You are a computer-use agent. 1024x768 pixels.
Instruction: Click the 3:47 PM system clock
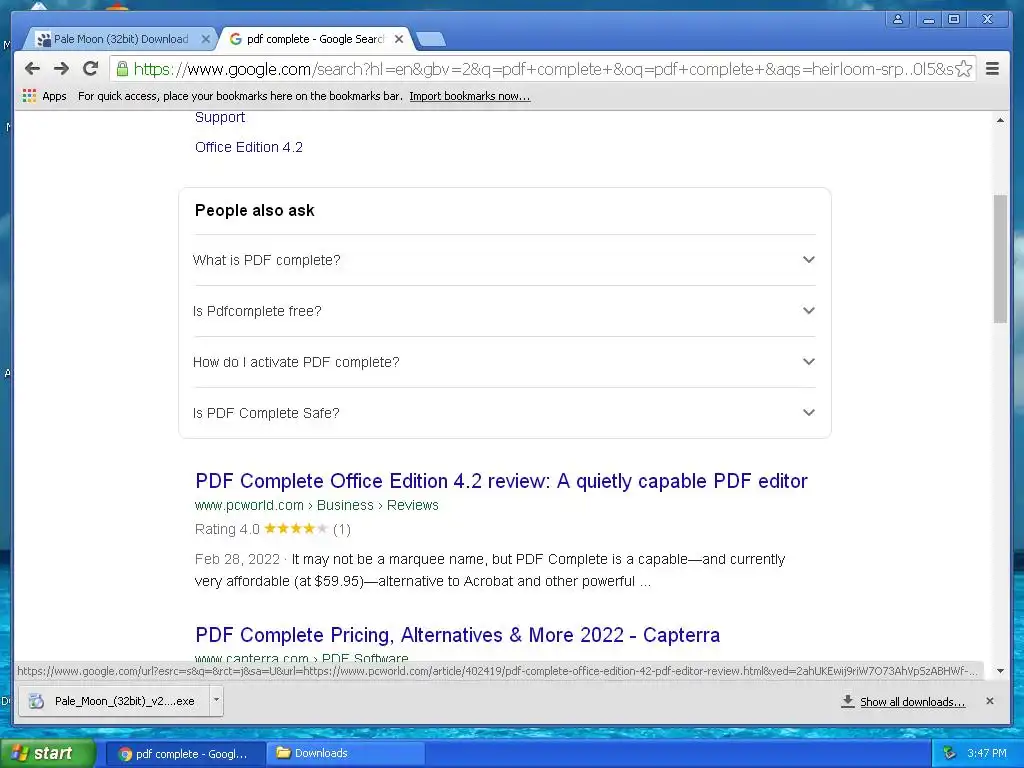pos(987,753)
